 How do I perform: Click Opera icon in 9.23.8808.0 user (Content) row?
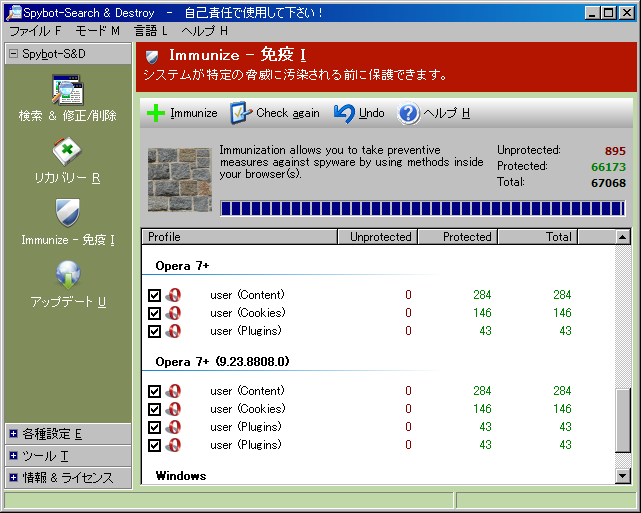click(173, 391)
